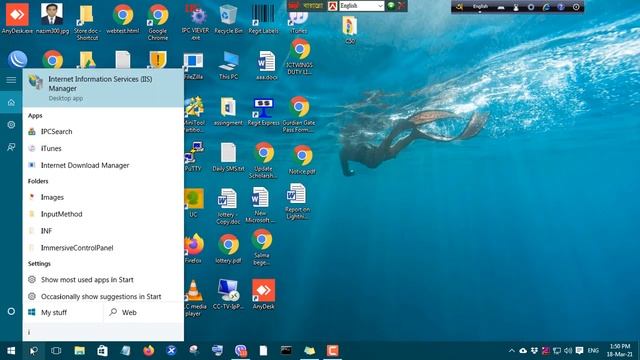Open 'Show most used apps in Start' setting
The height and width of the screenshot is (360, 640).
pyautogui.click(x=103, y=280)
